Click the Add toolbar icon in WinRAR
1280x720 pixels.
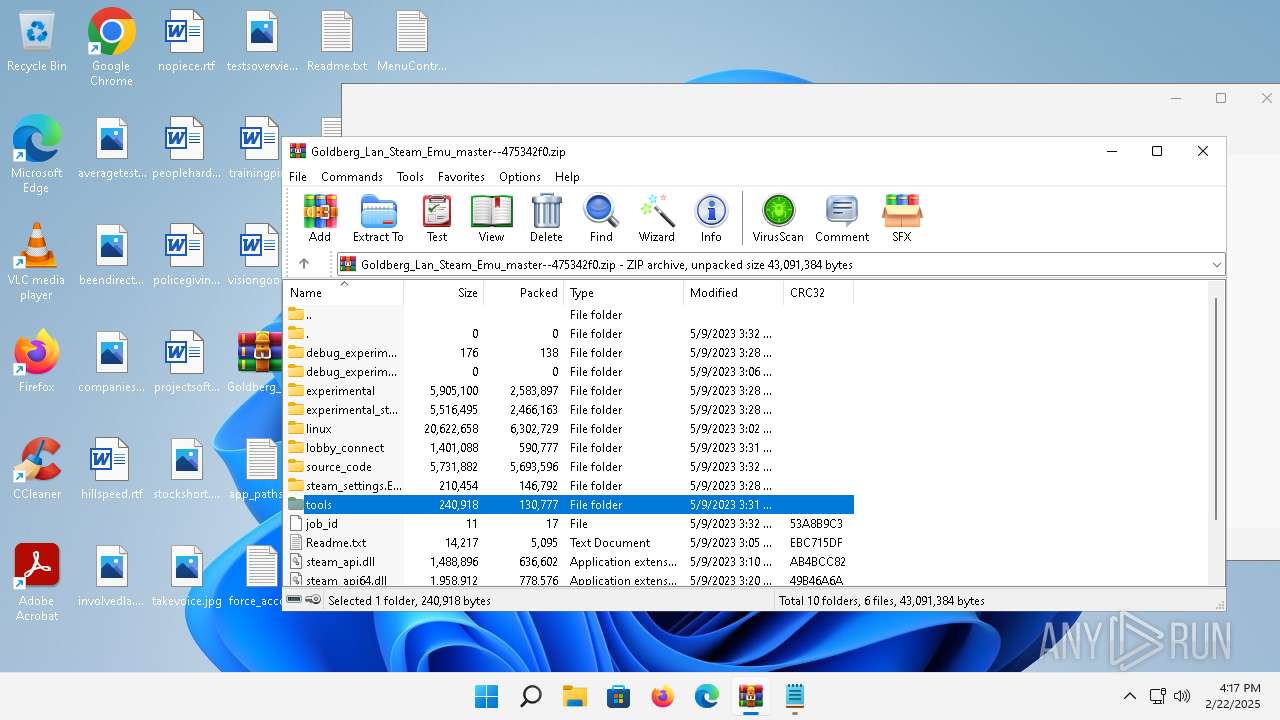(x=320, y=218)
